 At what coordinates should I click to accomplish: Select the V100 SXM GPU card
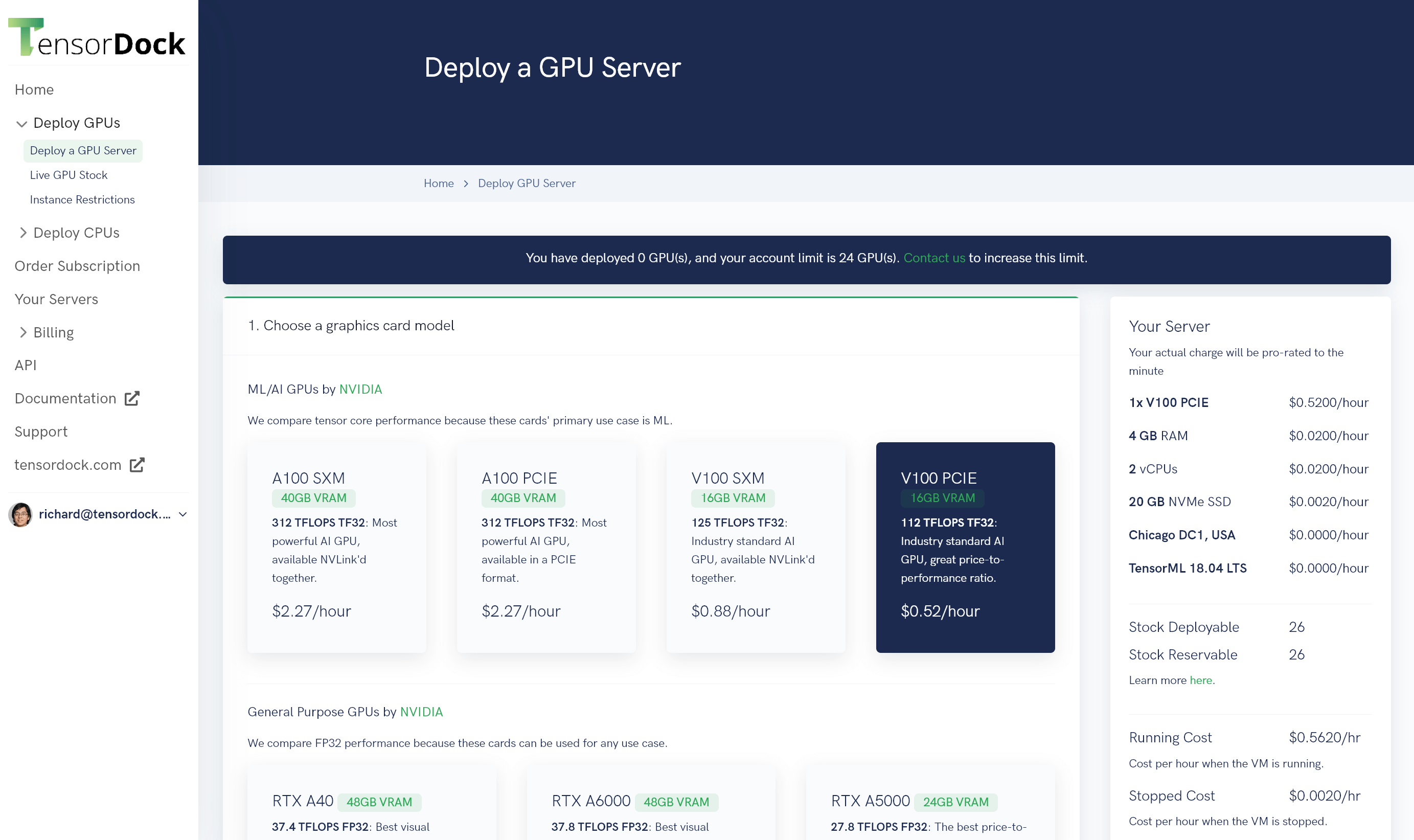coord(756,548)
